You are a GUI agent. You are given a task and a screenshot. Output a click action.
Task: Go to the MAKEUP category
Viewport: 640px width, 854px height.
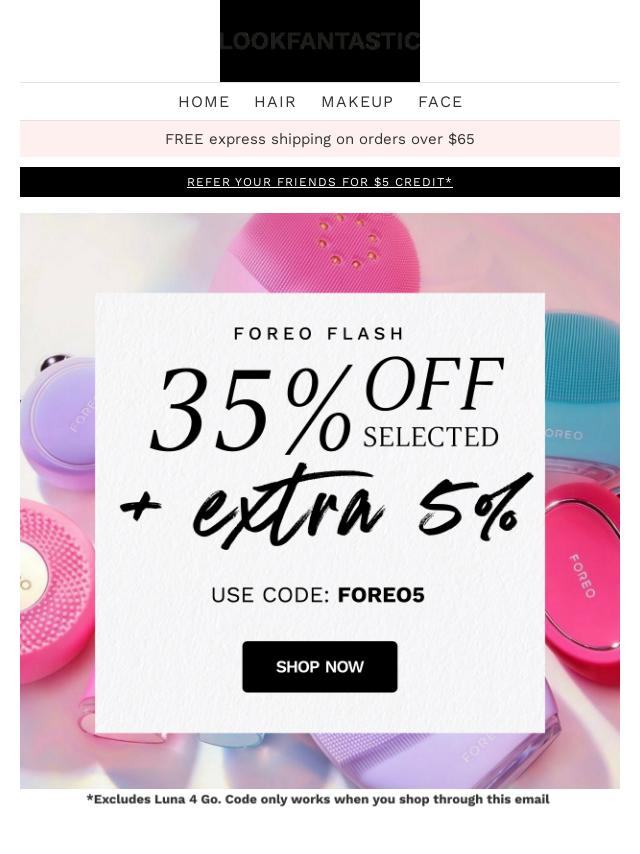tap(357, 102)
